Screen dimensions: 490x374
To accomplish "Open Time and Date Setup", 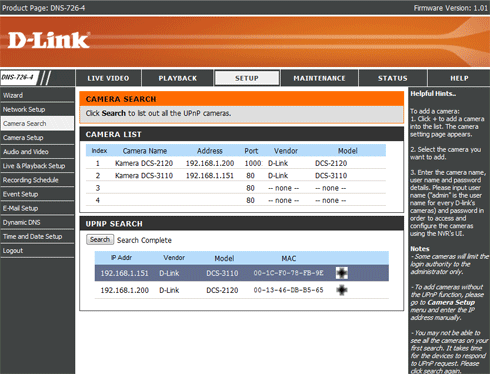I will click(x=37, y=236).
